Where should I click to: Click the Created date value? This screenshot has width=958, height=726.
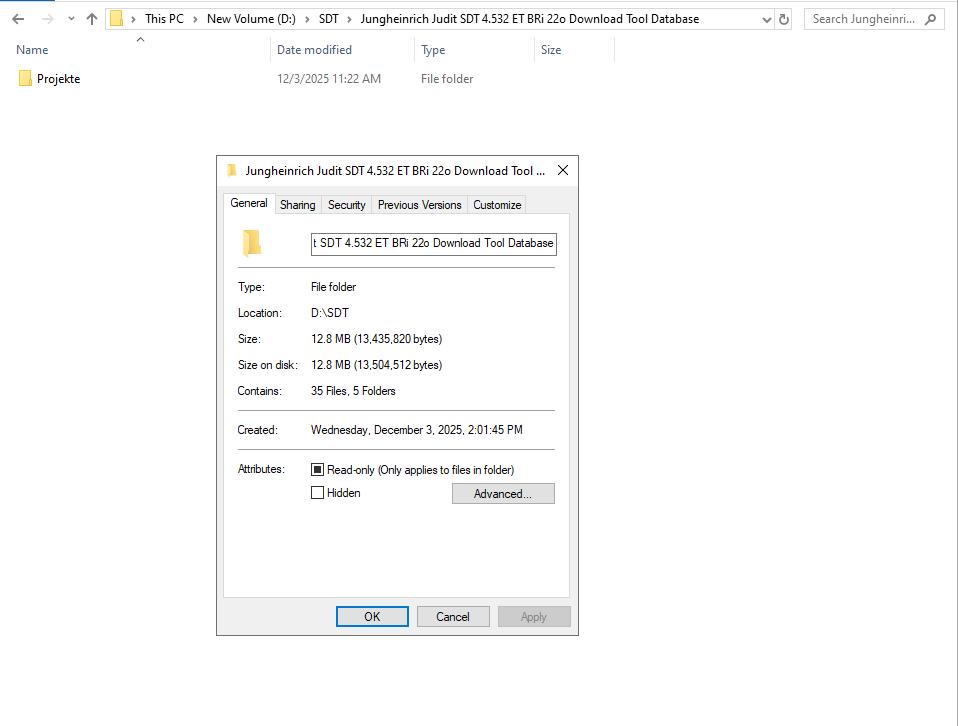pyautogui.click(x=417, y=430)
